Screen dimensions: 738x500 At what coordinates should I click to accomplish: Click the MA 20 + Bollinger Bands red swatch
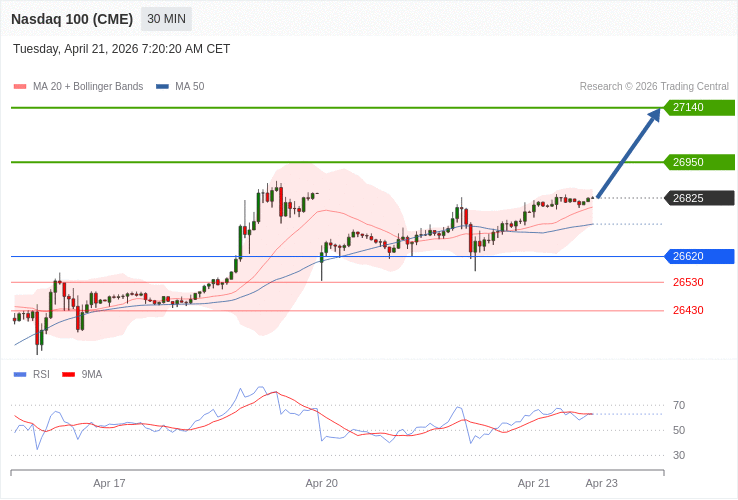(20, 87)
